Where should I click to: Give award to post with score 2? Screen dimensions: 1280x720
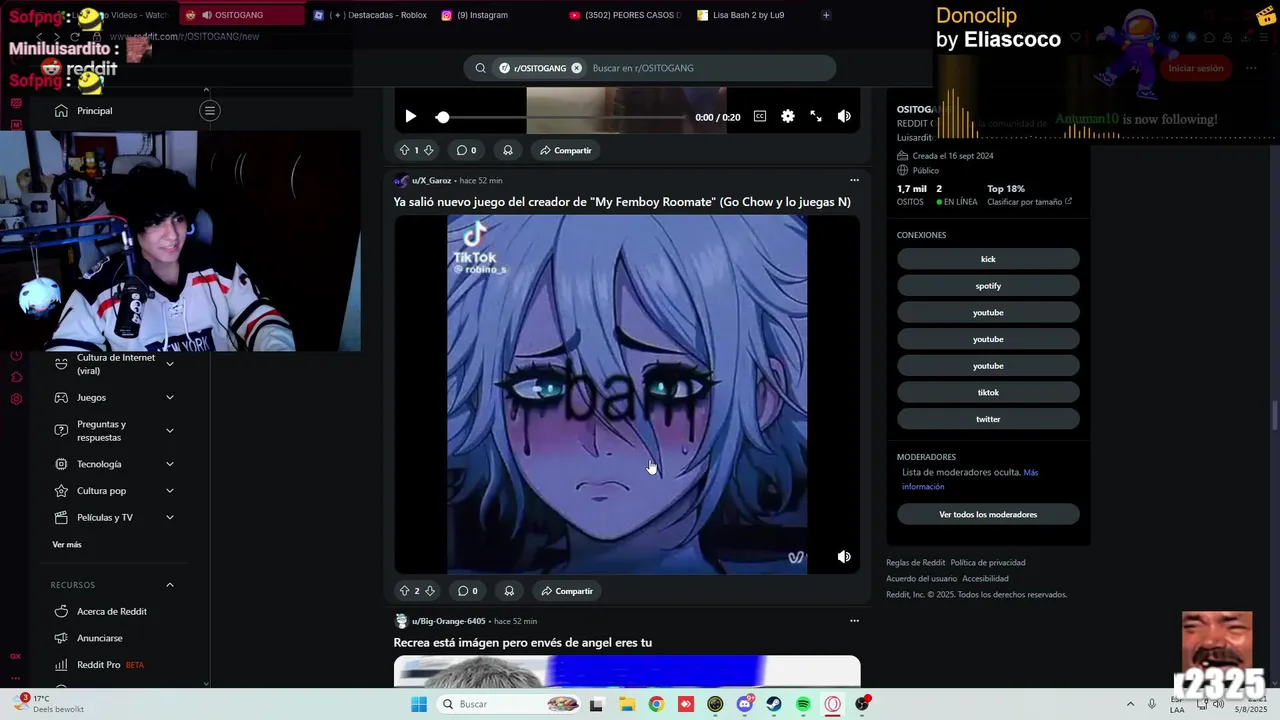(x=509, y=591)
